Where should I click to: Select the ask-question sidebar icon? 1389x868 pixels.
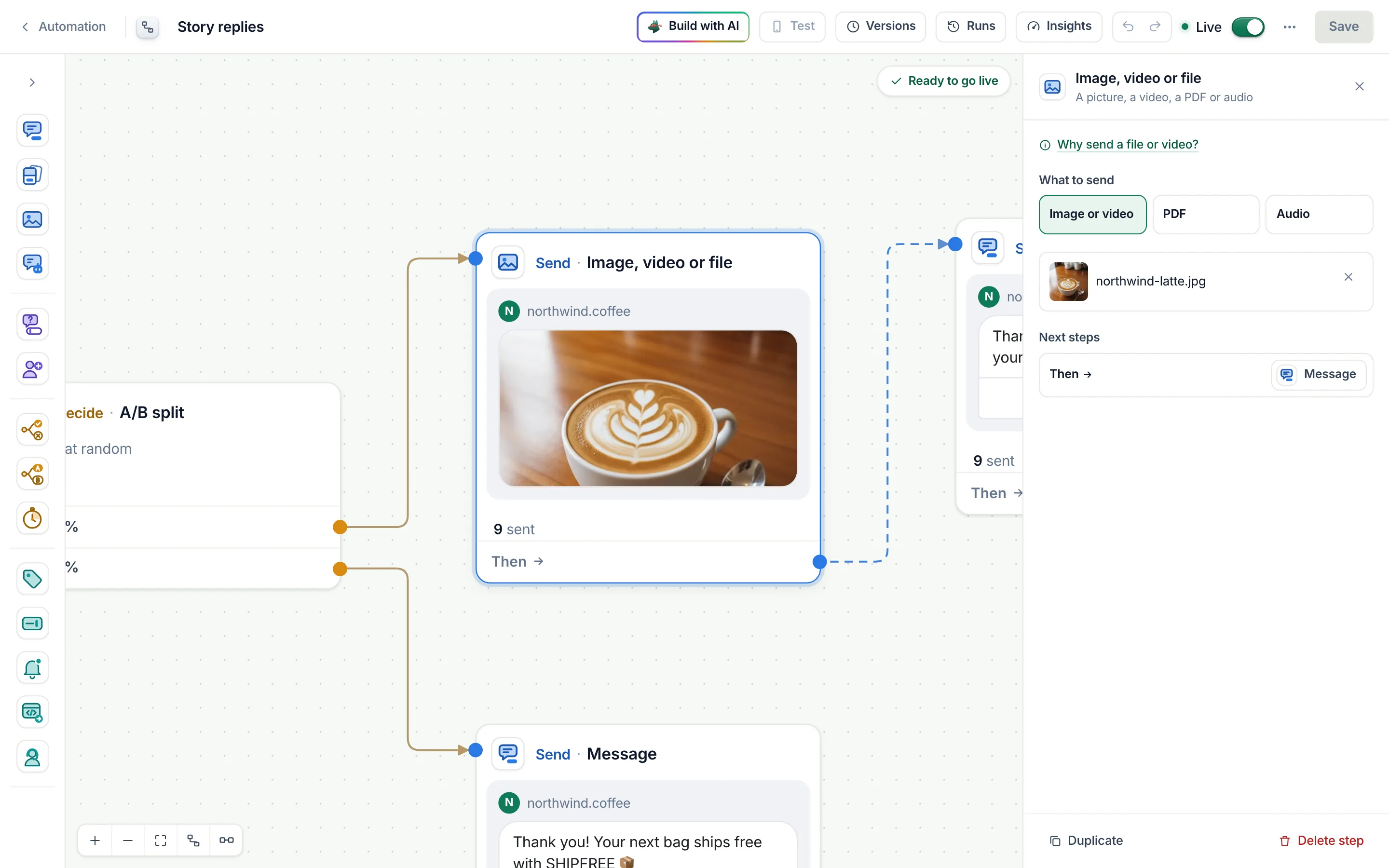32,325
